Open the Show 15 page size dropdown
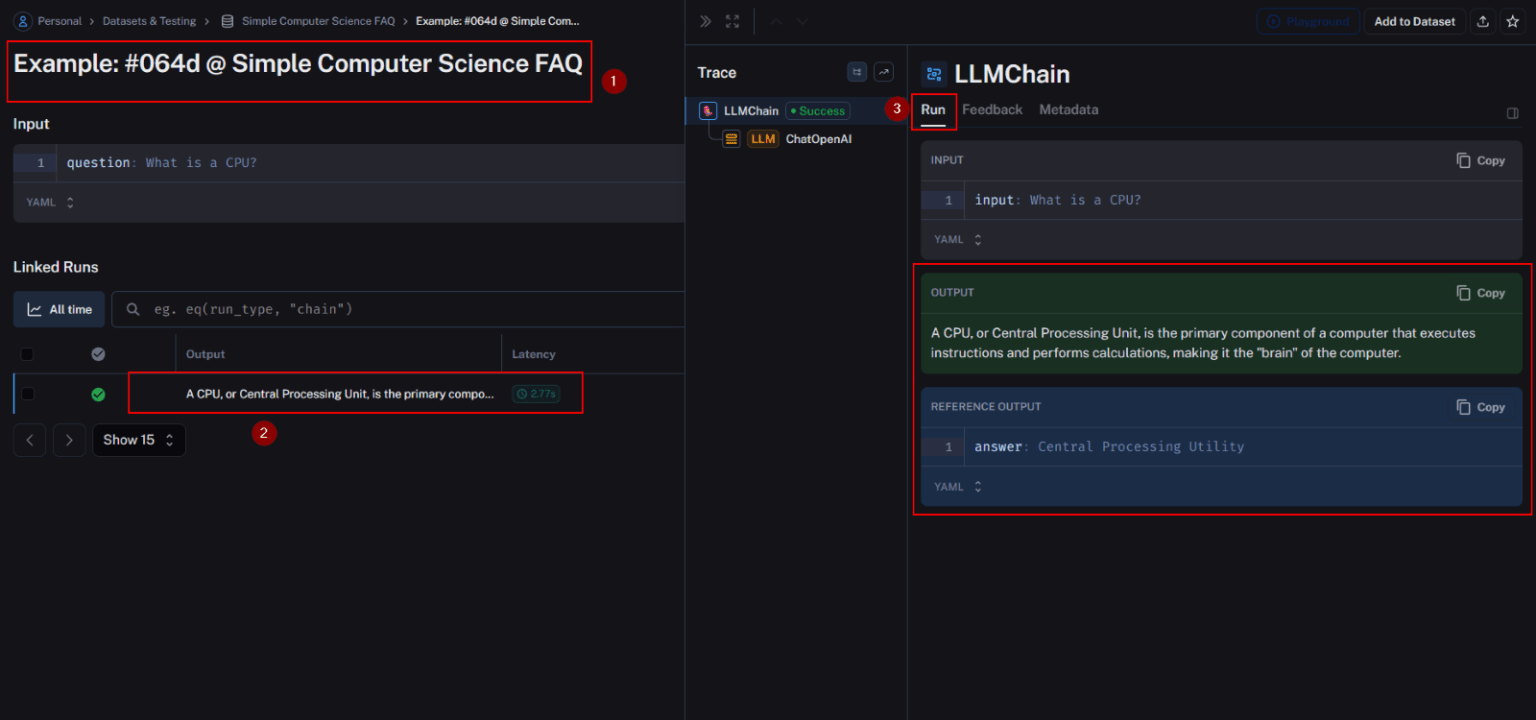1536x720 pixels. (139, 440)
